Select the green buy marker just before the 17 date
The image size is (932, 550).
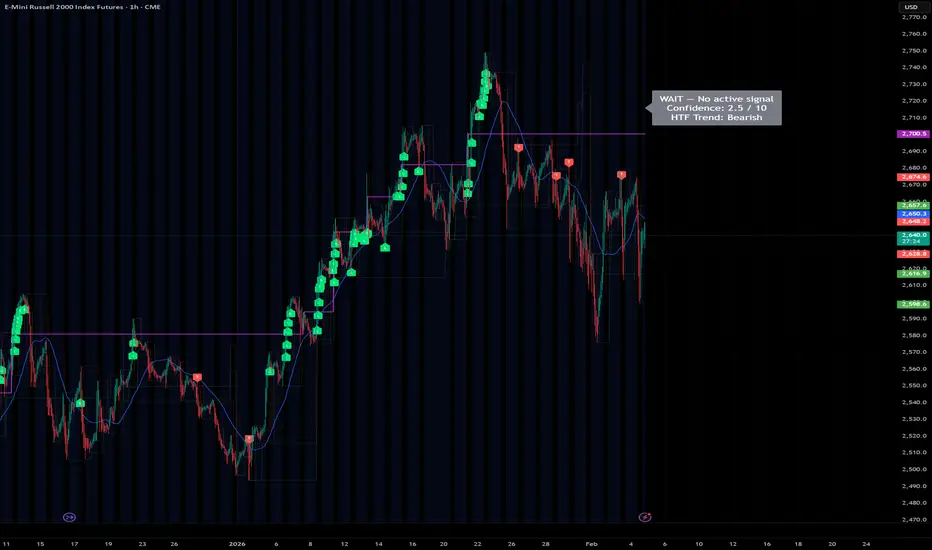[80, 404]
